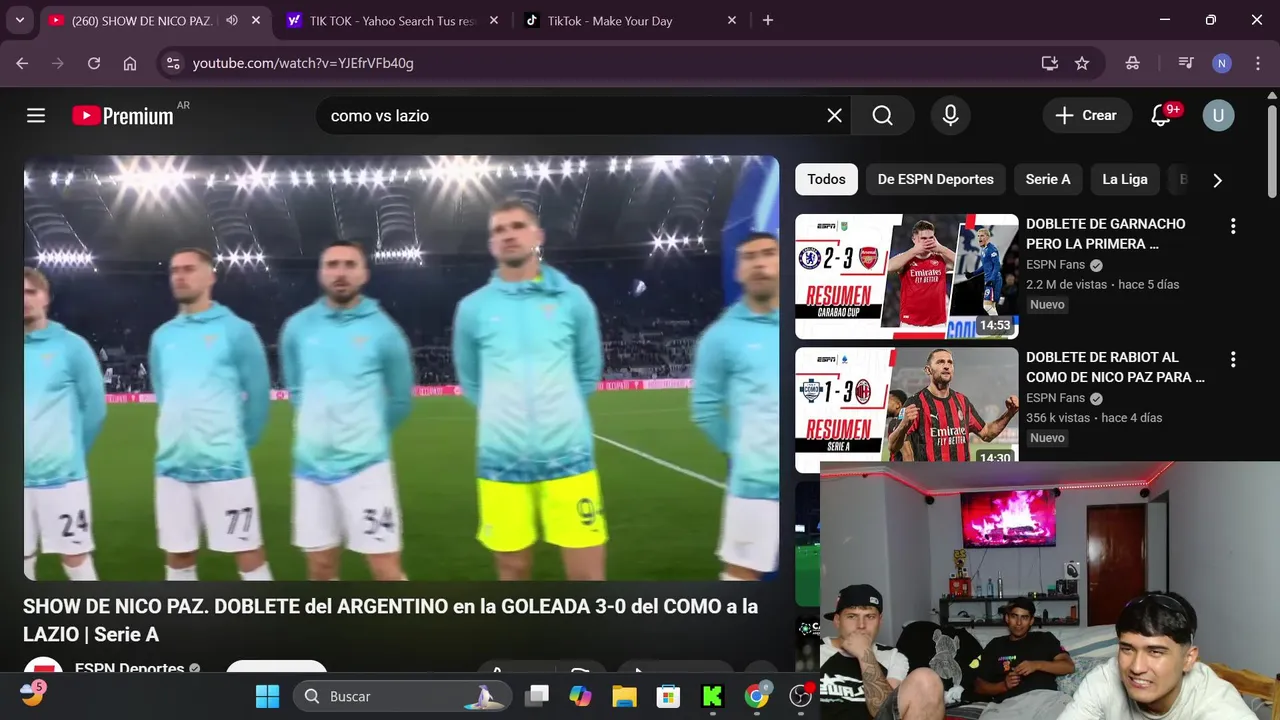Mute the YouTube tab via speaker icon

pos(232,20)
